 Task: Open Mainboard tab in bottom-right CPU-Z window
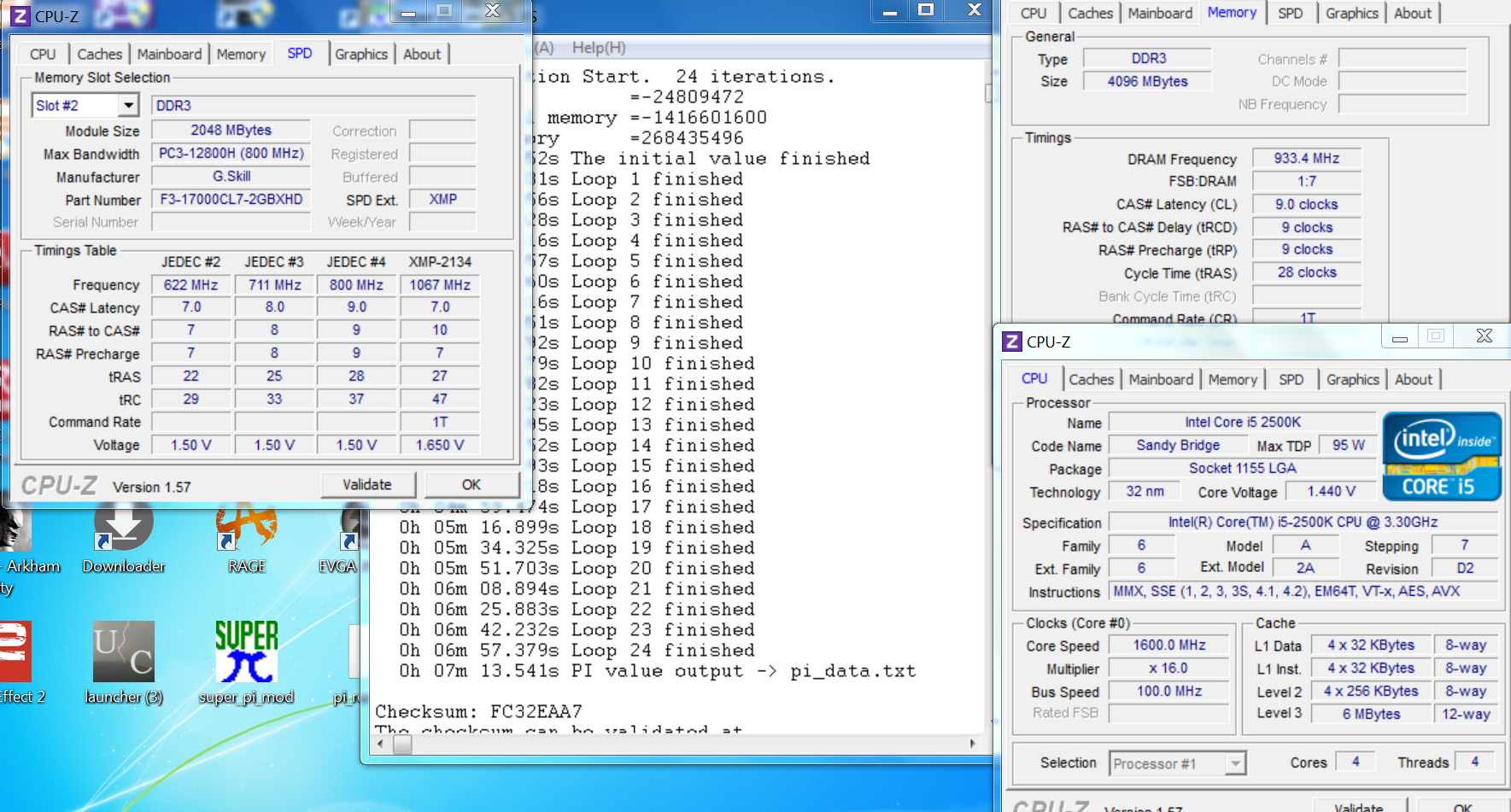[x=1161, y=379]
